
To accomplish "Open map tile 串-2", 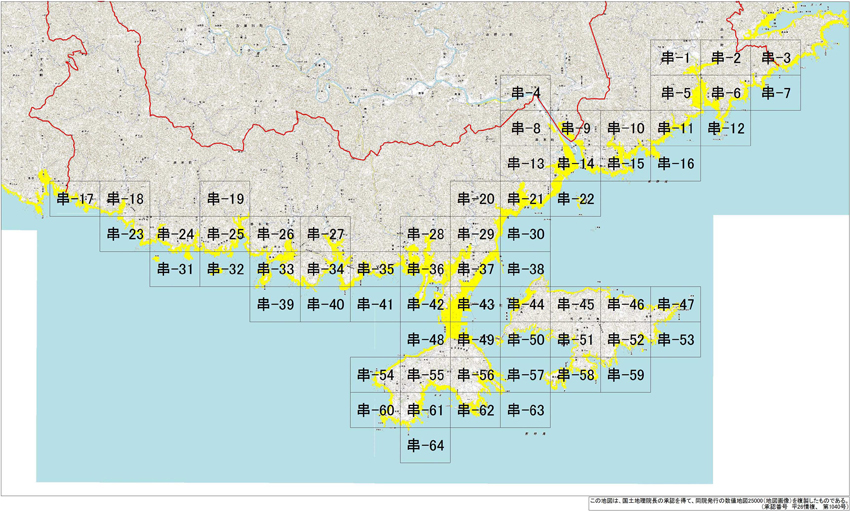I will [x=725, y=57].
